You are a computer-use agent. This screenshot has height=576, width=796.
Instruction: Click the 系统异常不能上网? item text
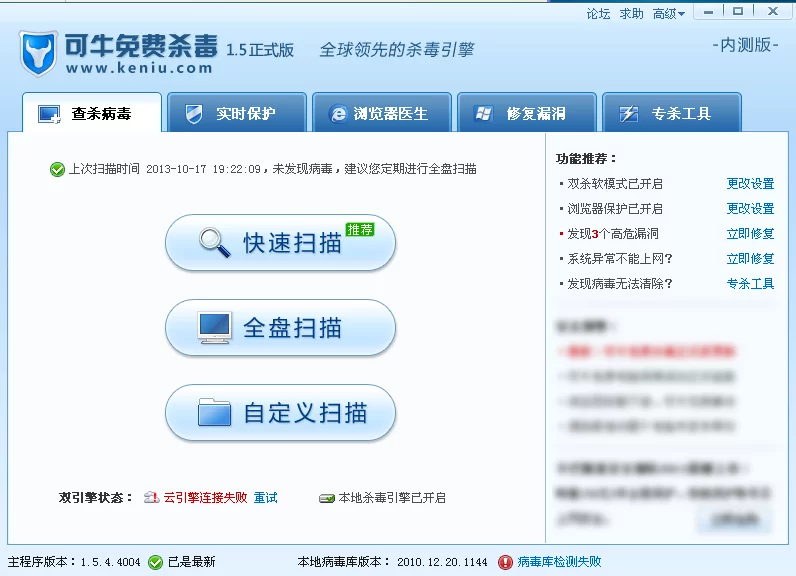620,259
